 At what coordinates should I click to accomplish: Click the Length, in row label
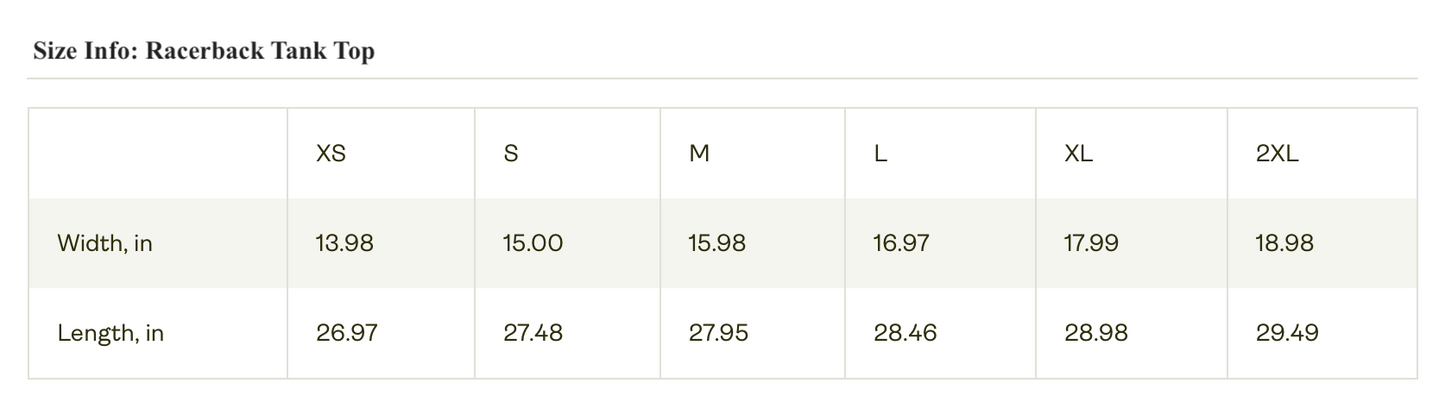click(110, 333)
